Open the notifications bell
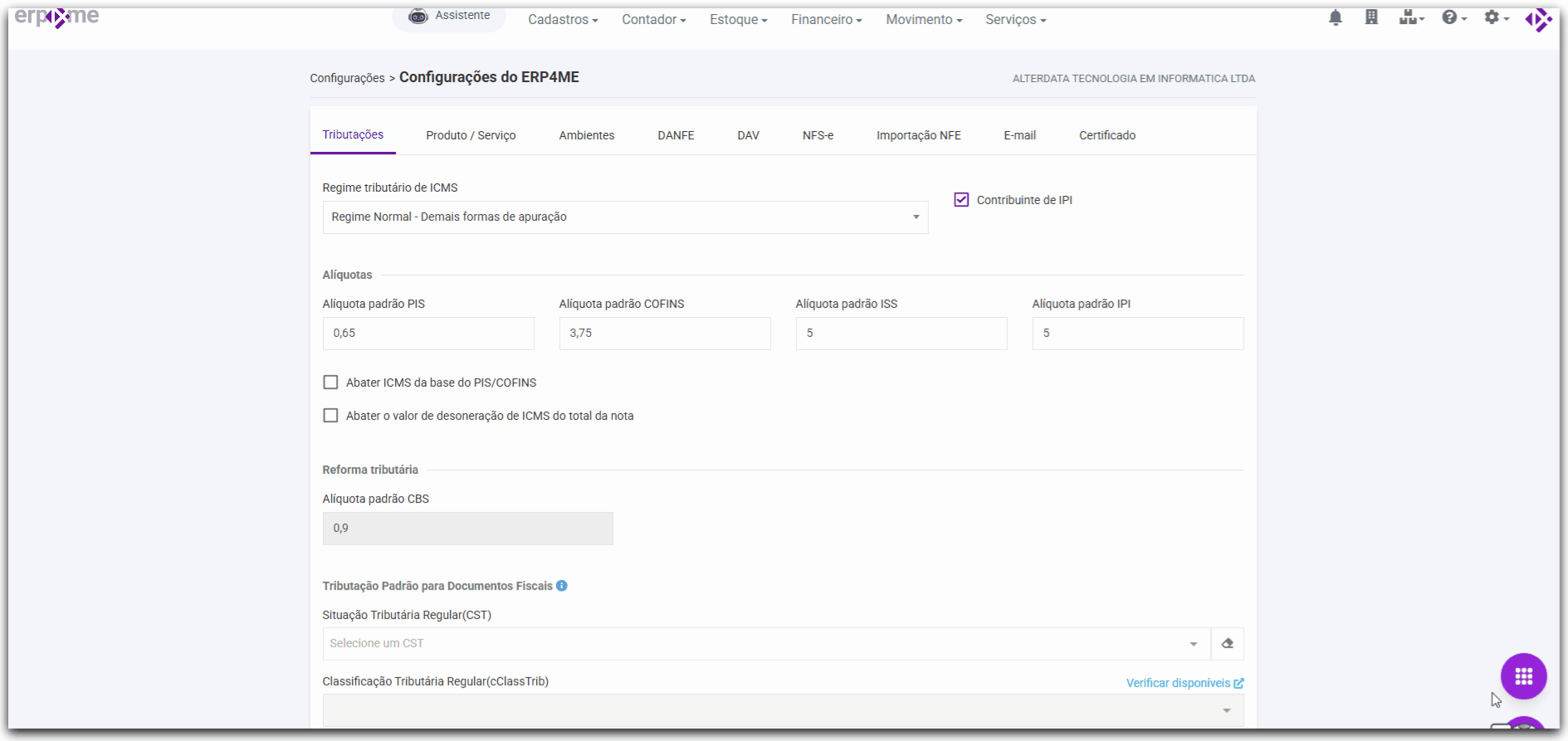The width and height of the screenshot is (1568, 741). click(1335, 17)
